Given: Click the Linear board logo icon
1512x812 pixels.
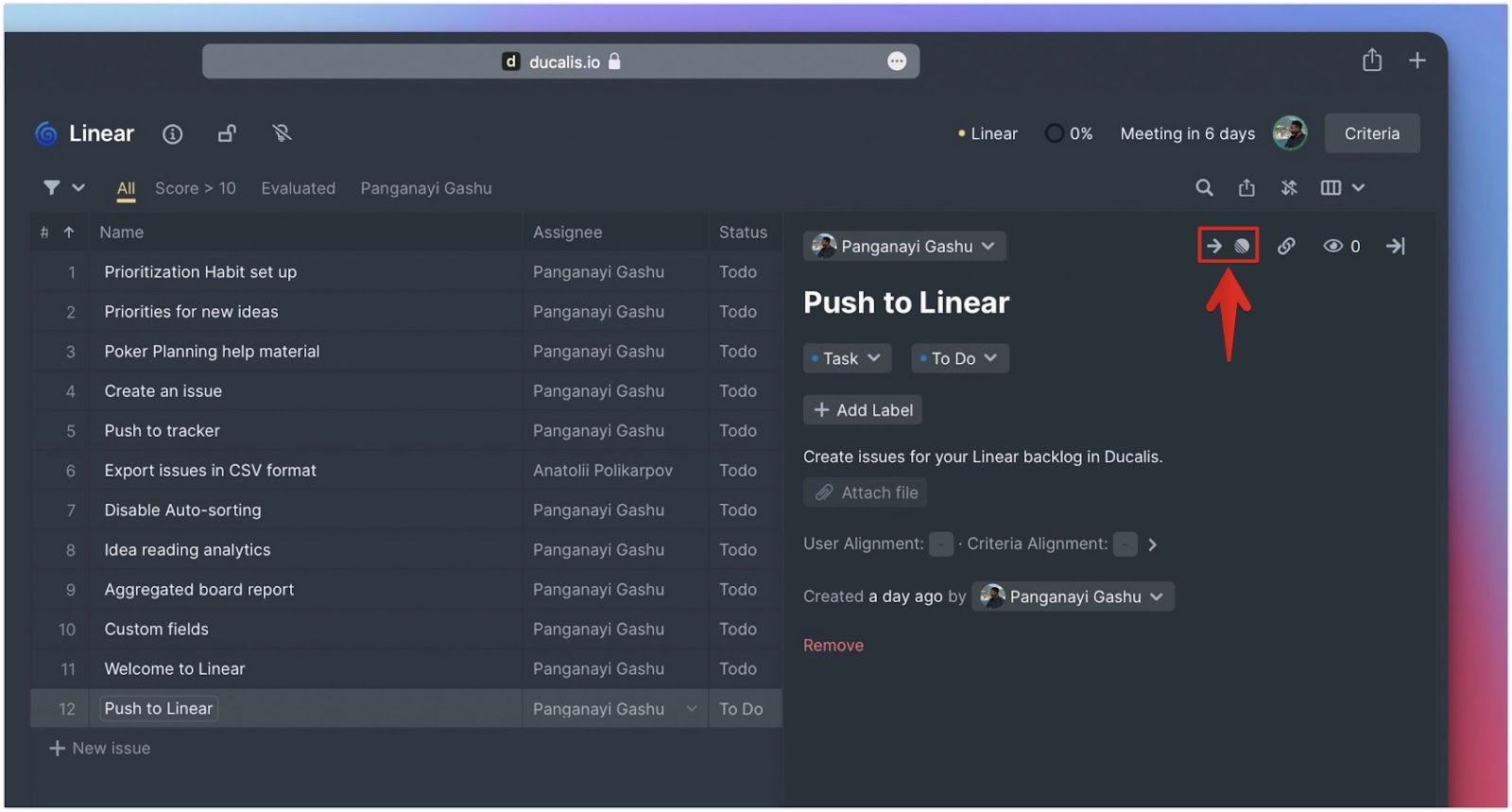Looking at the screenshot, I should [x=45, y=134].
